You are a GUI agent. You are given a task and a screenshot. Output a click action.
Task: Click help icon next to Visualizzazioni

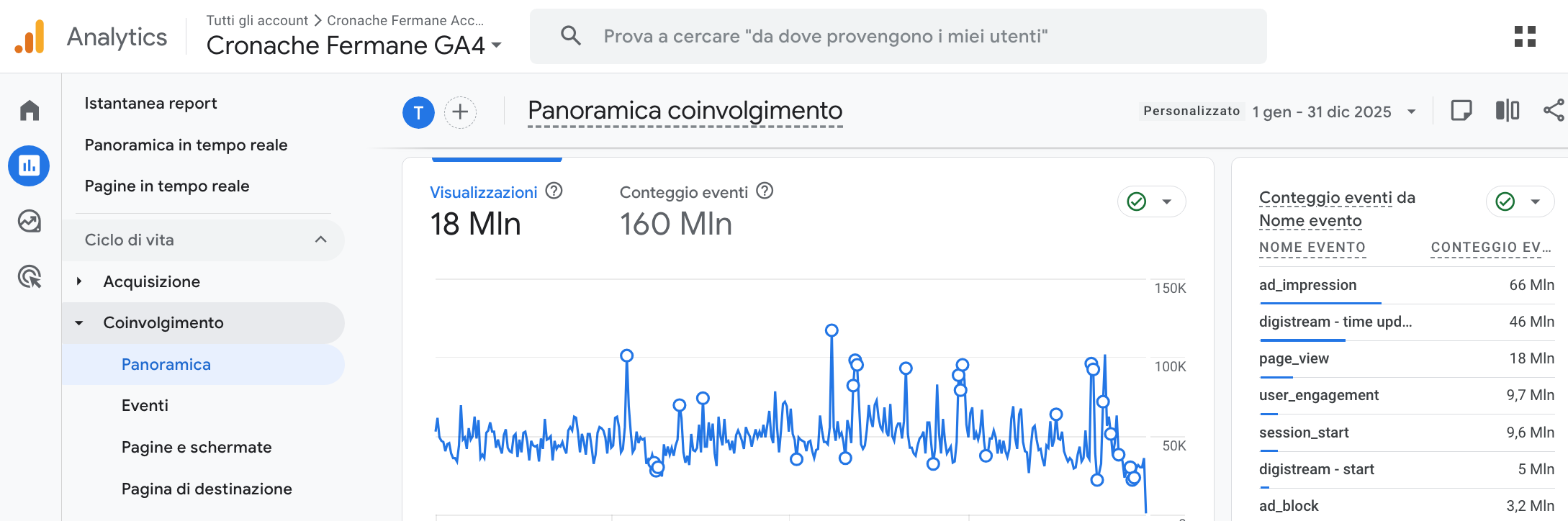[x=554, y=191]
